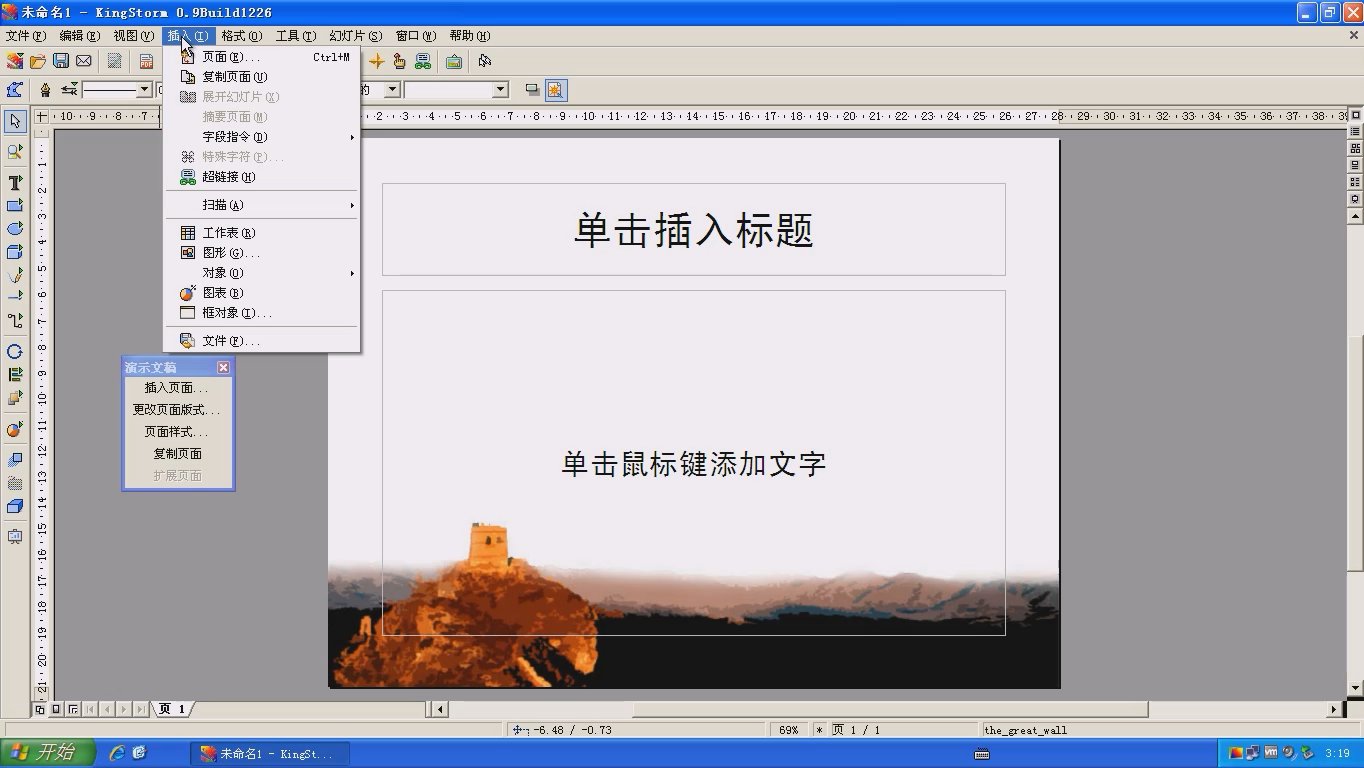Expand the line style dropdown
This screenshot has height=768, width=1364.
(144, 90)
